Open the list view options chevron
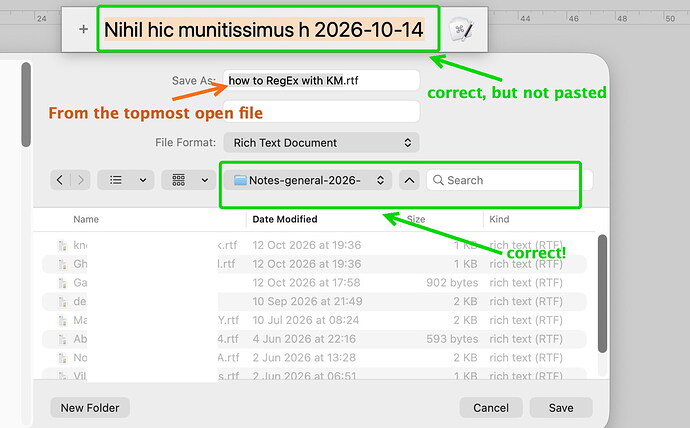The image size is (690, 428). [x=143, y=180]
